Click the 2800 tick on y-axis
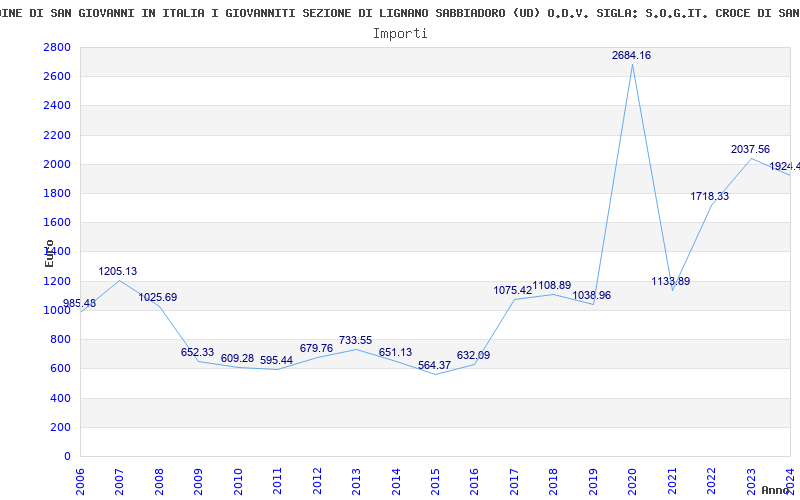Screen dimensions: 800x500 coord(57,48)
